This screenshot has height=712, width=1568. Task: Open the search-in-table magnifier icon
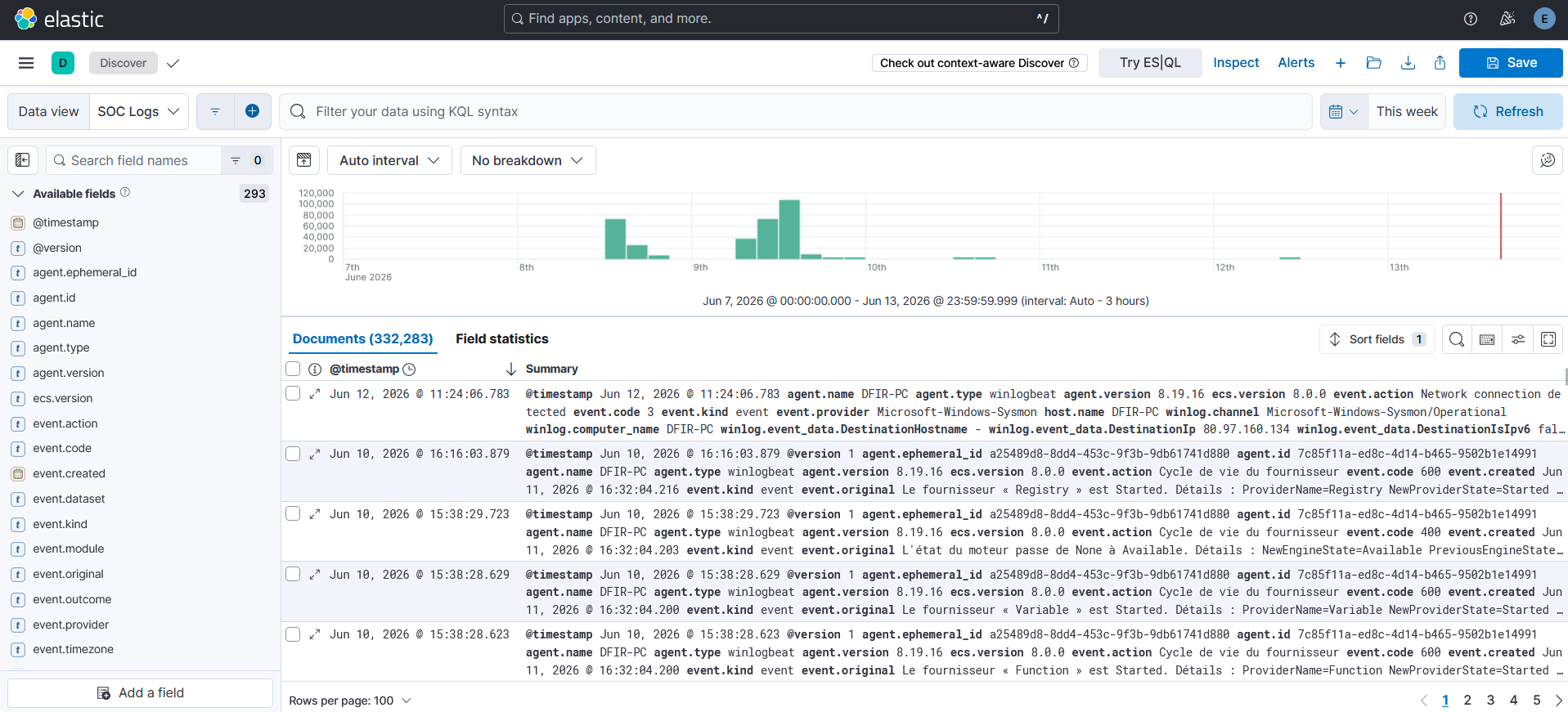point(1457,339)
